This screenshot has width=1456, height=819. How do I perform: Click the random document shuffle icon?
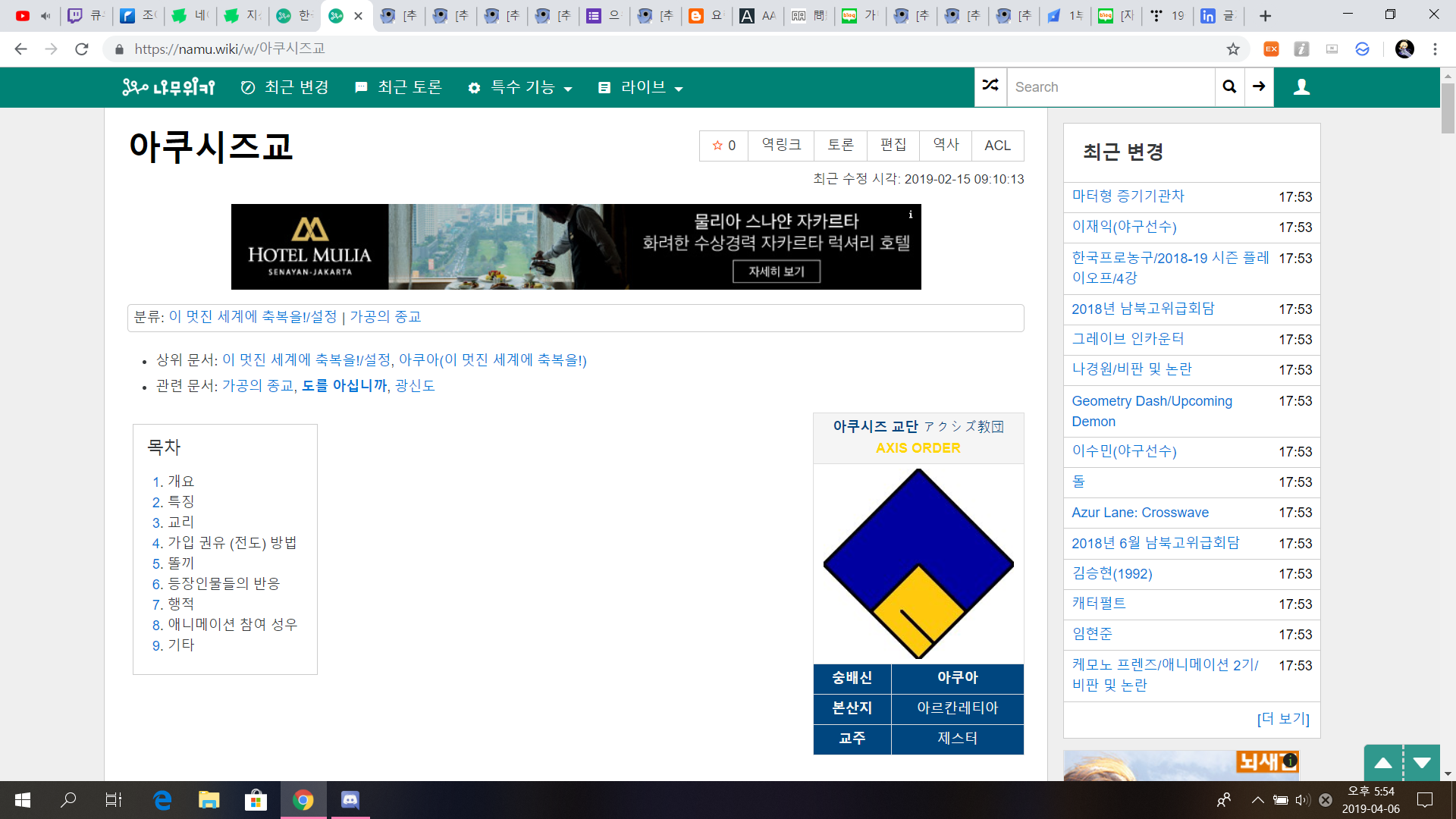[990, 86]
